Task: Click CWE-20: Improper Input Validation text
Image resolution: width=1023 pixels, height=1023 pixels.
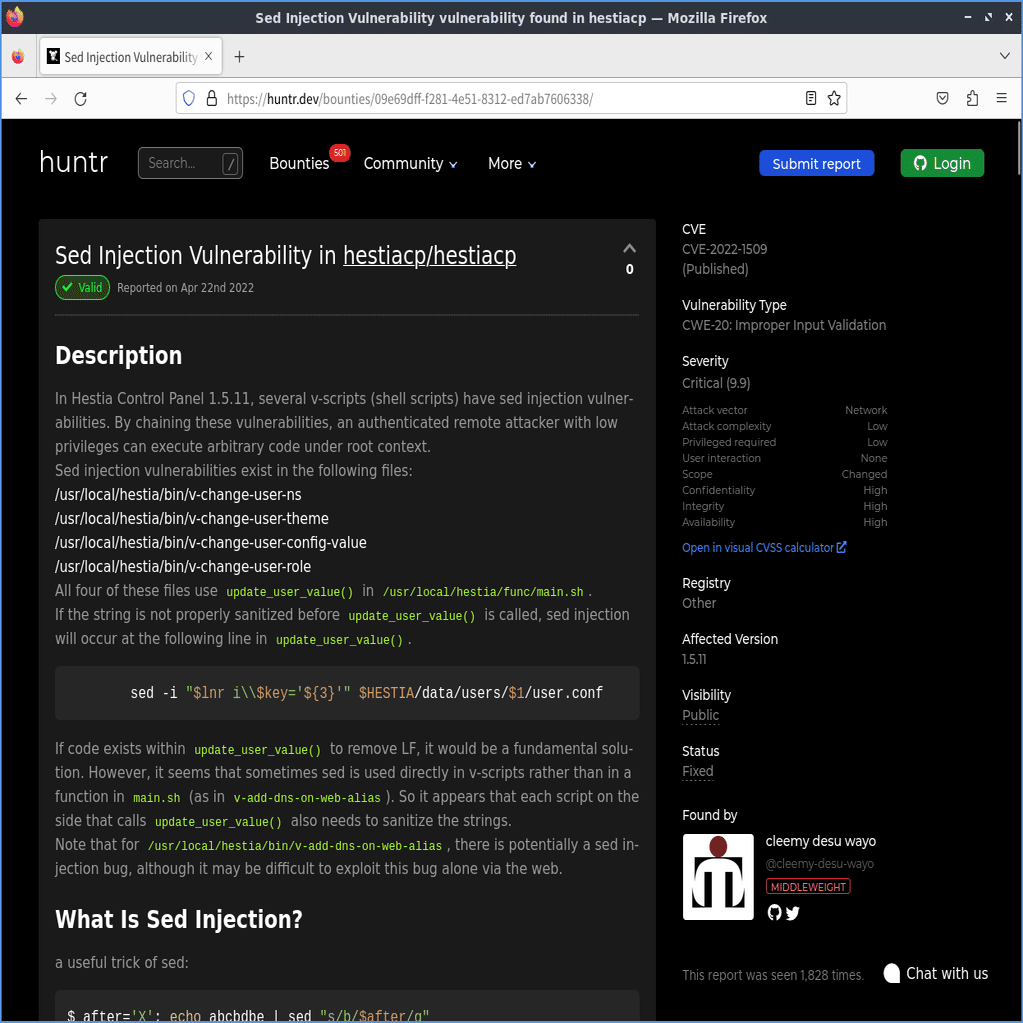Action: (784, 325)
